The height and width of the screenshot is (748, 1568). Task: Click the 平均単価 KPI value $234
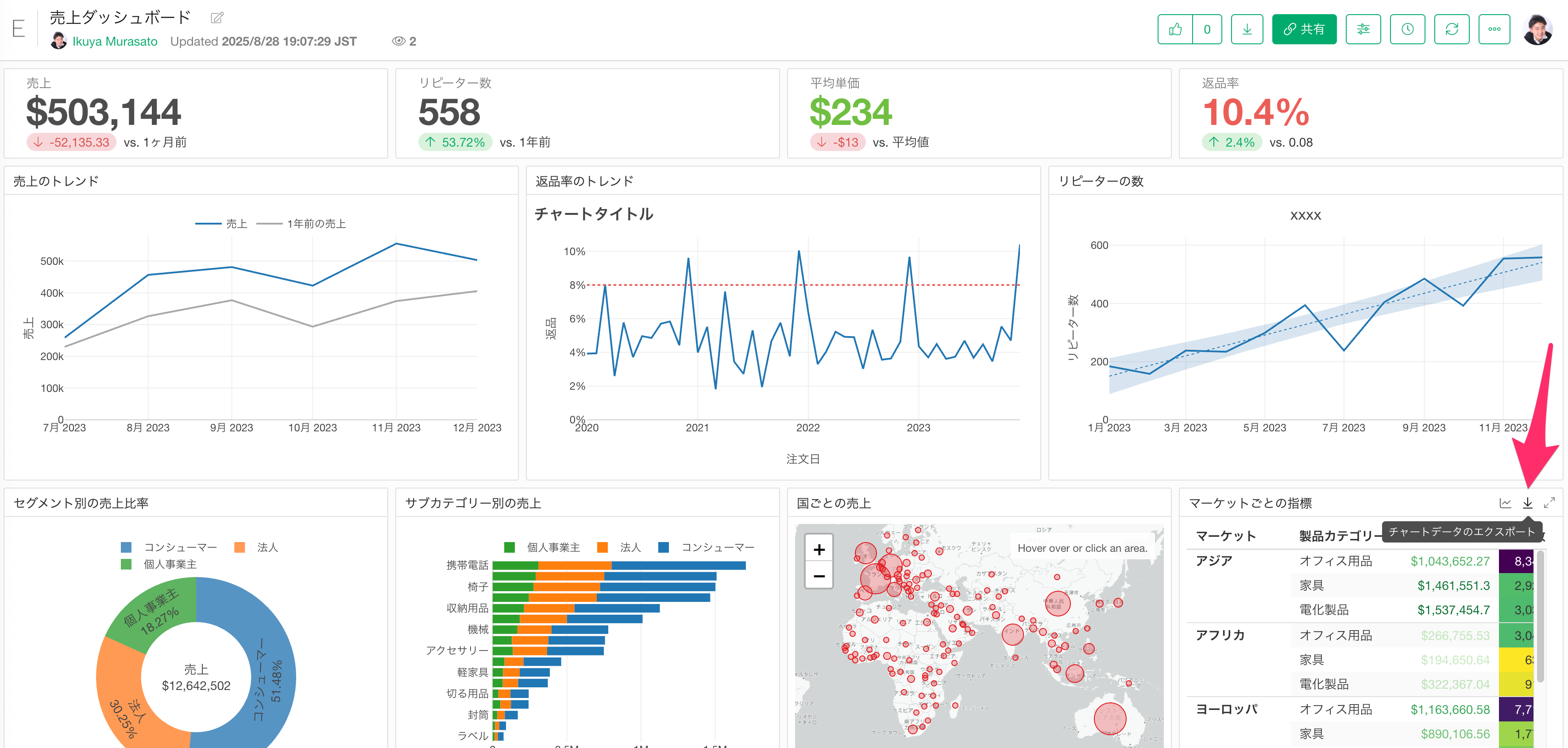point(850,112)
